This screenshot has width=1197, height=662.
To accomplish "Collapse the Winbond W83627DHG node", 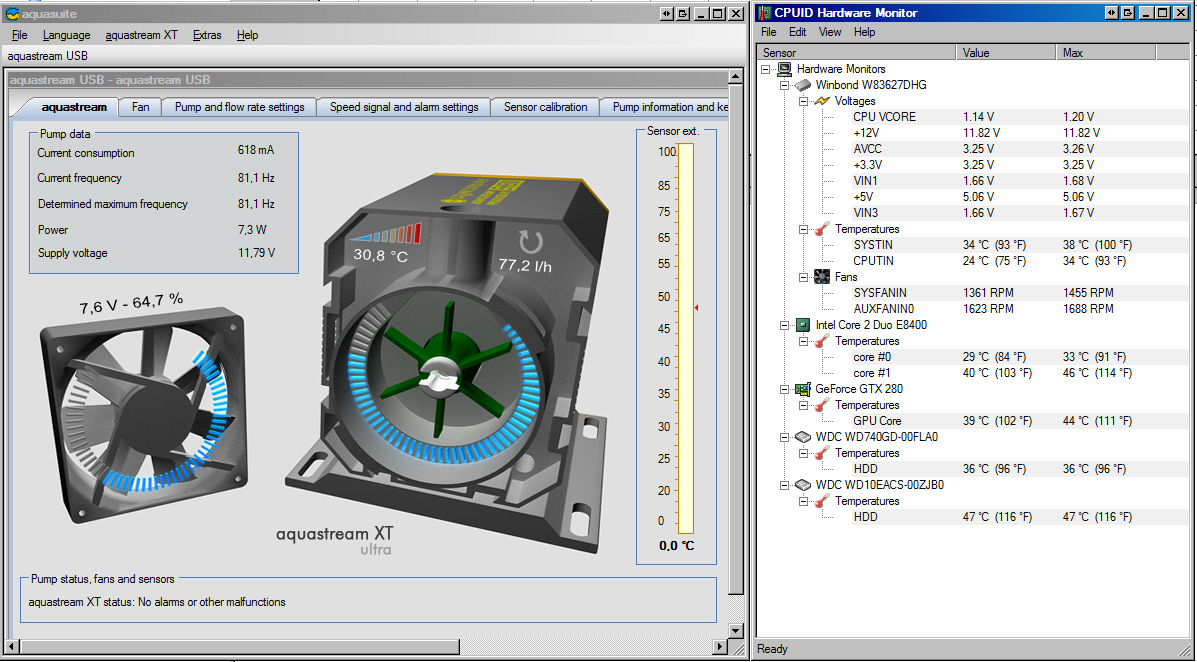I will 784,85.
